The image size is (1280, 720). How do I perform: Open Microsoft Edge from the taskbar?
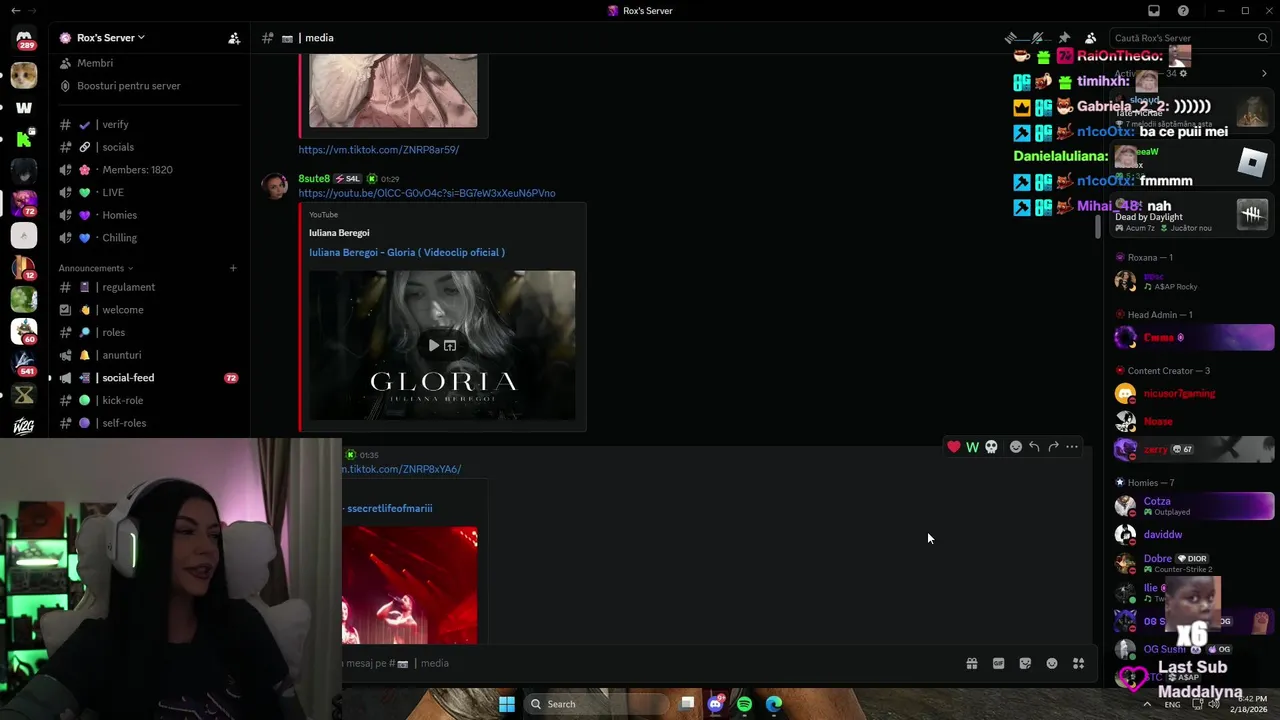click(x=774, y=704)
